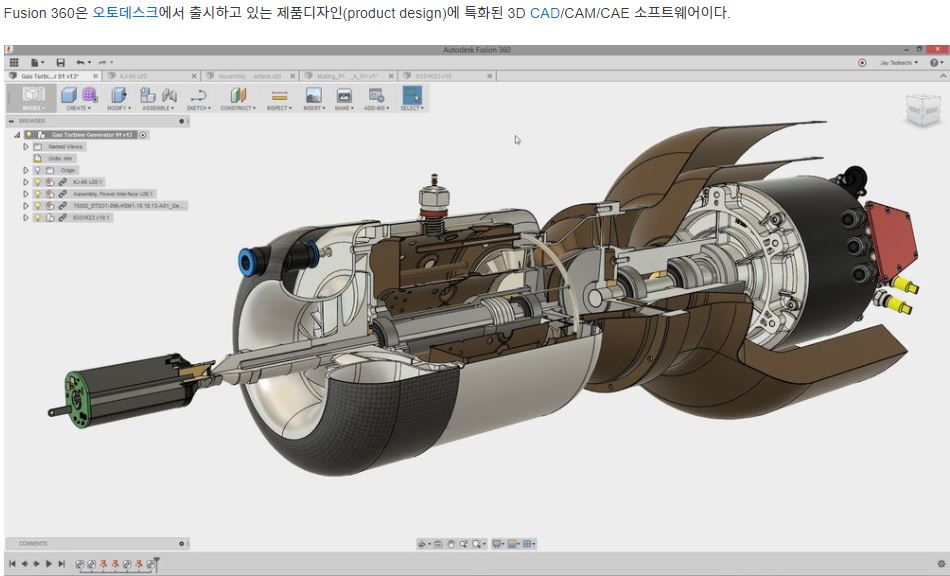
Task: Hide the Assembly, Power Interface component
Action: pos(38,194)
